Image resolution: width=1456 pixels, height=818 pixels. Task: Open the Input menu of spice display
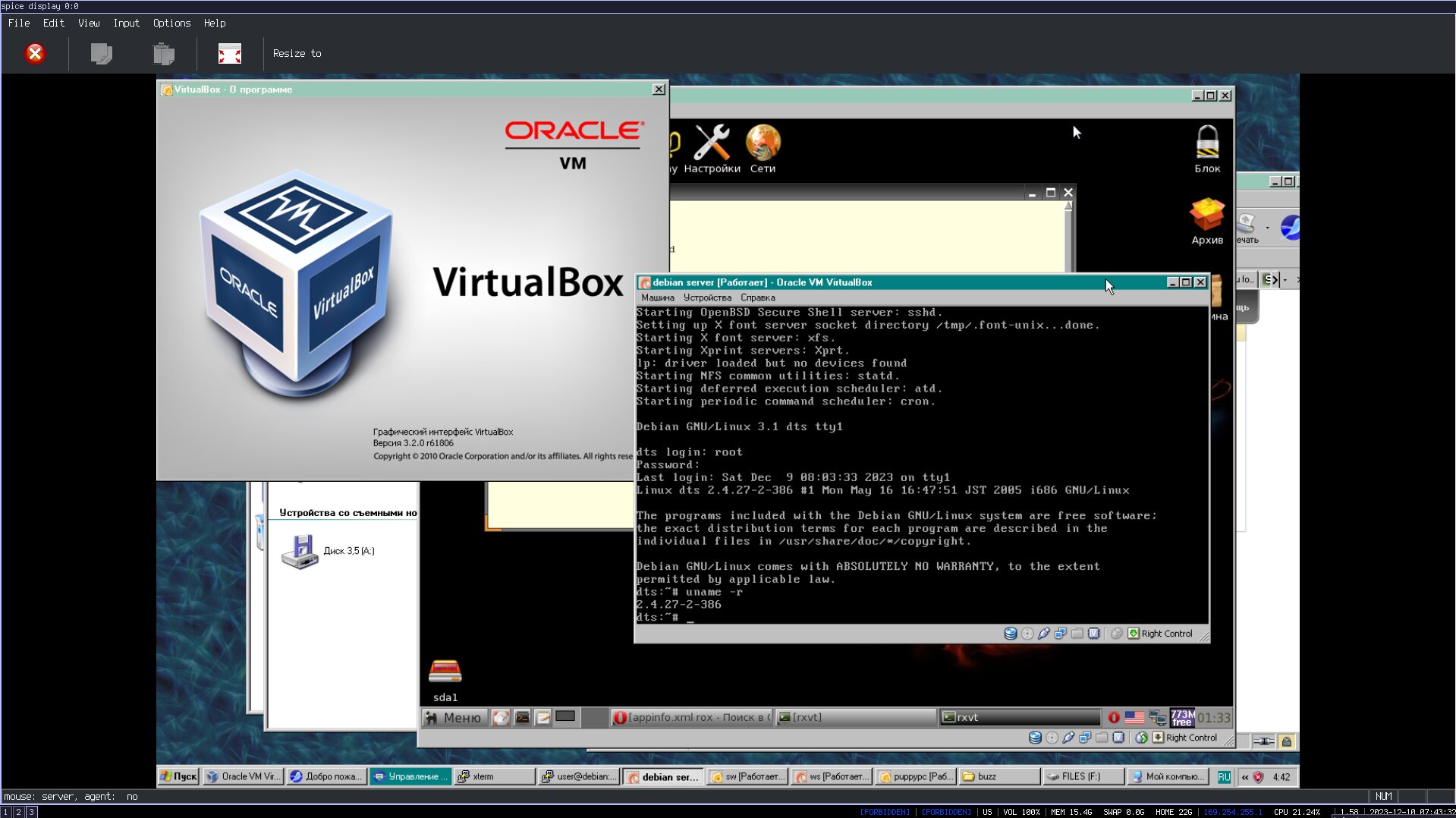(x=126, y=23)
